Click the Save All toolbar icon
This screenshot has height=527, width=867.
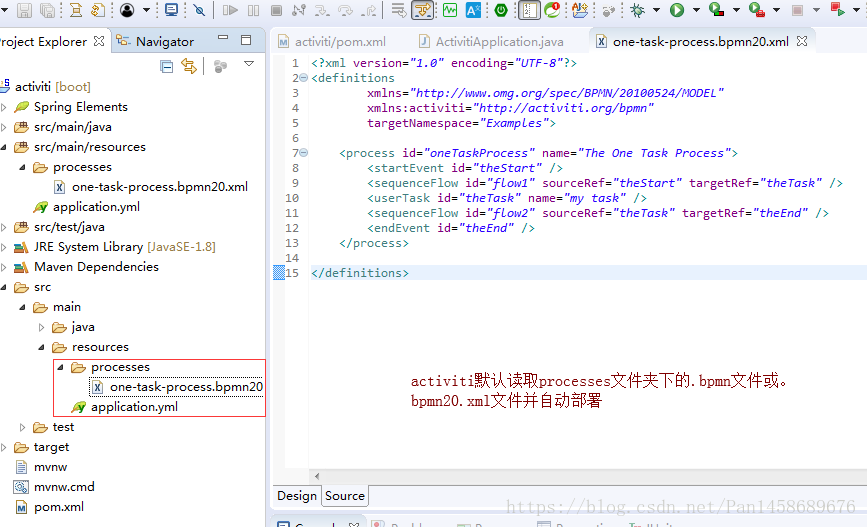point(48,10)
